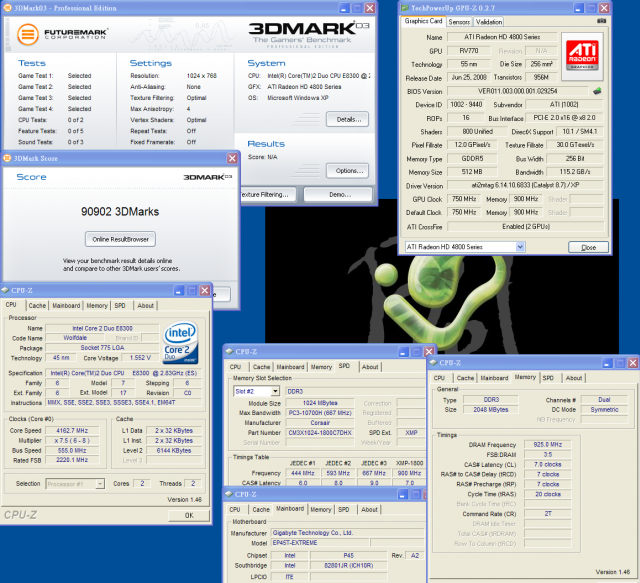Switch to the Validation tab in GPU-Z

(489, 22)
